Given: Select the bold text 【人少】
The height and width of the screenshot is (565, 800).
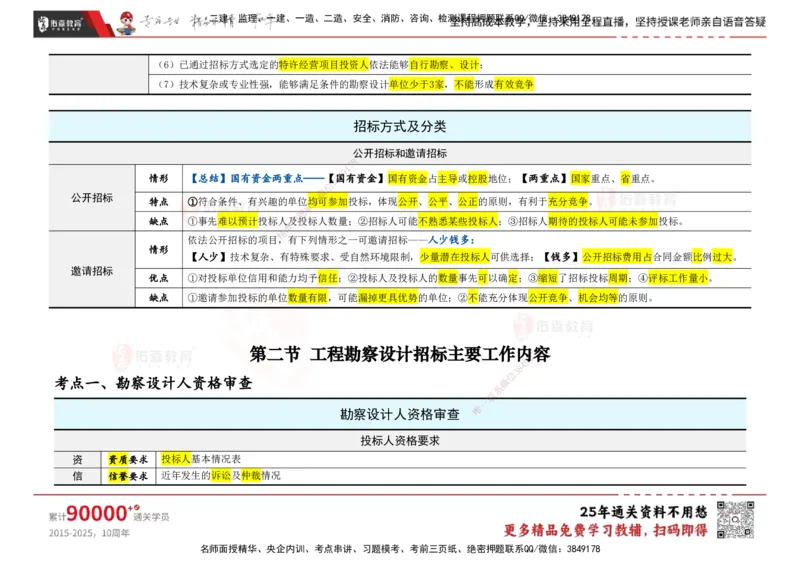Looking at the screenshot, I should pos(208,257).
